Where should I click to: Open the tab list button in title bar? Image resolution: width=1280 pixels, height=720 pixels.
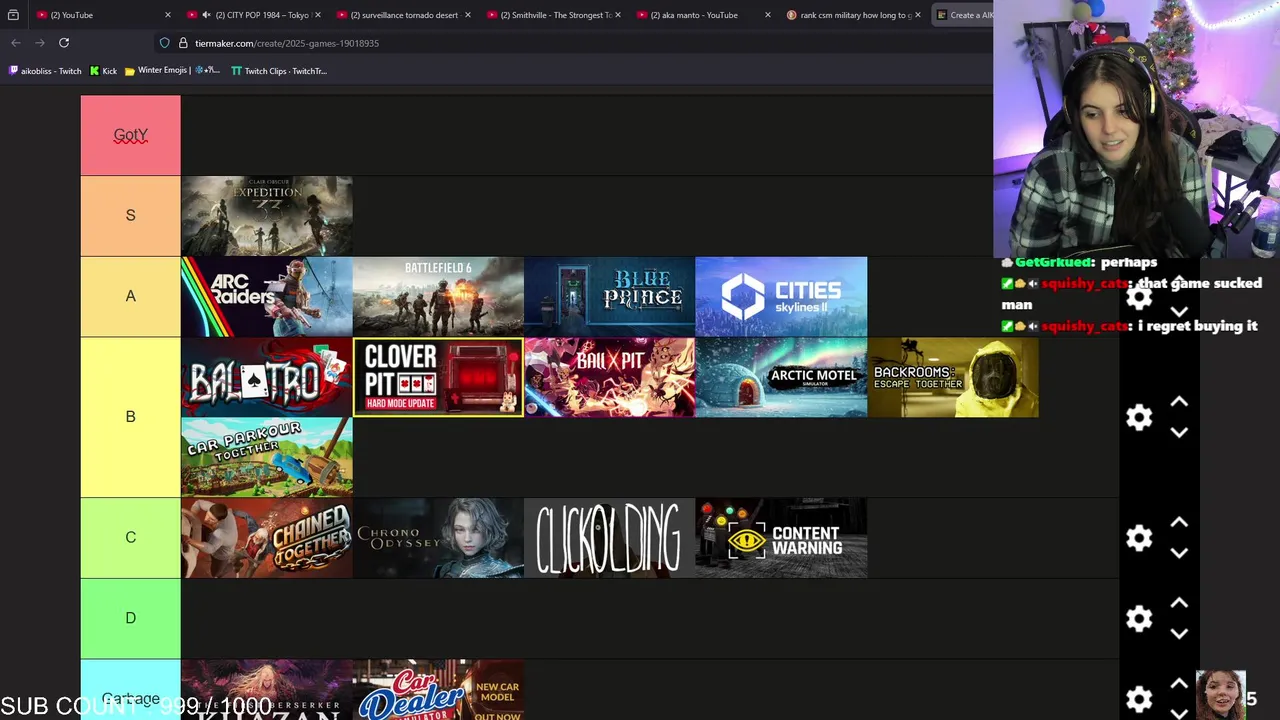click(13, 15)
